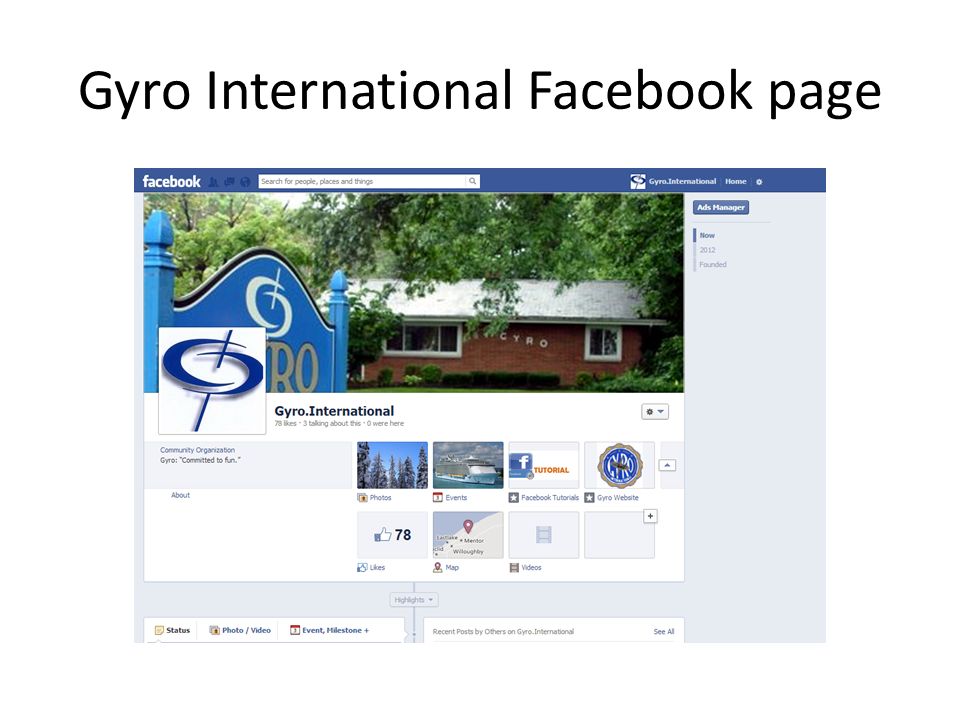Click the Likes label link
The height and width of the screenshot is (720, 960).
(x=377, y=568)
